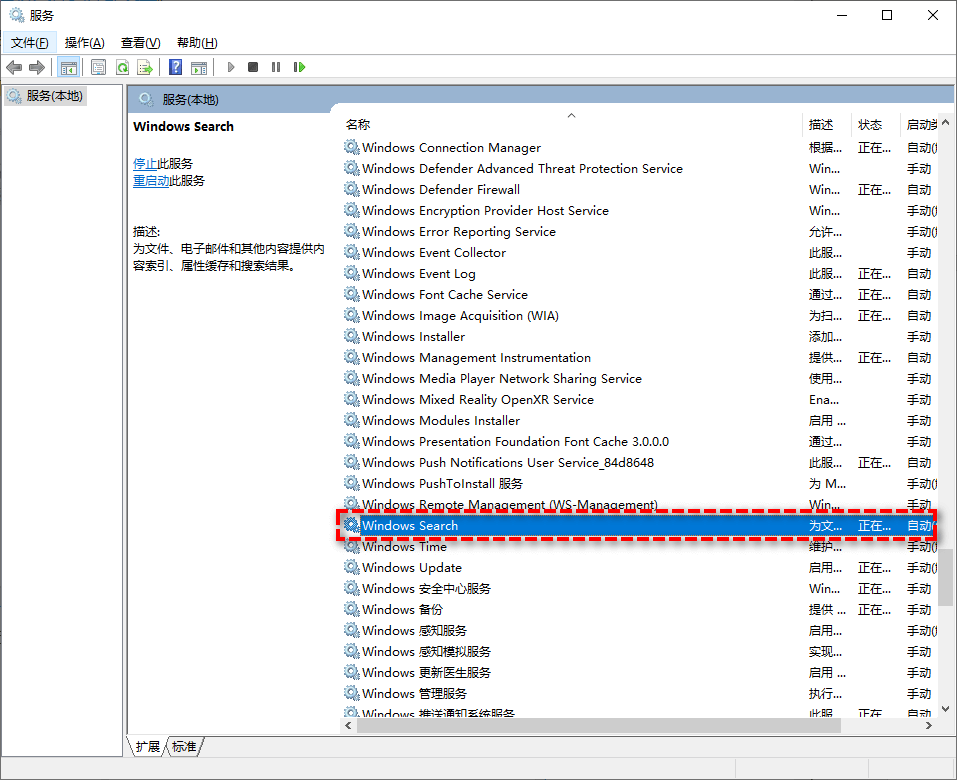The width and height of the screenshot is (957, 780).
Task: Sort list by the 名称 column header
Action: 358,125
